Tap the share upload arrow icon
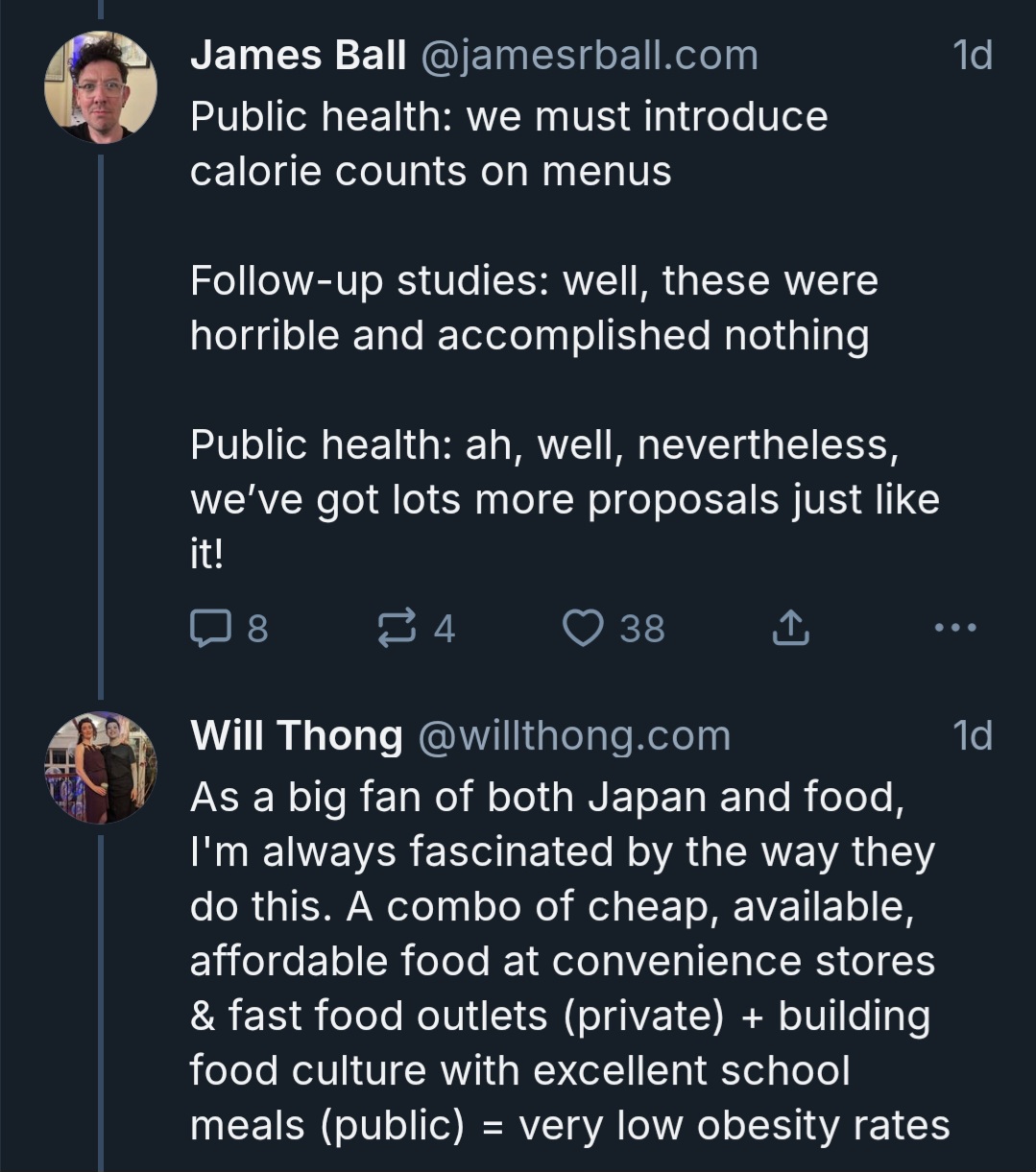This screenshot has height=1172, width=1036. [790, 629]
